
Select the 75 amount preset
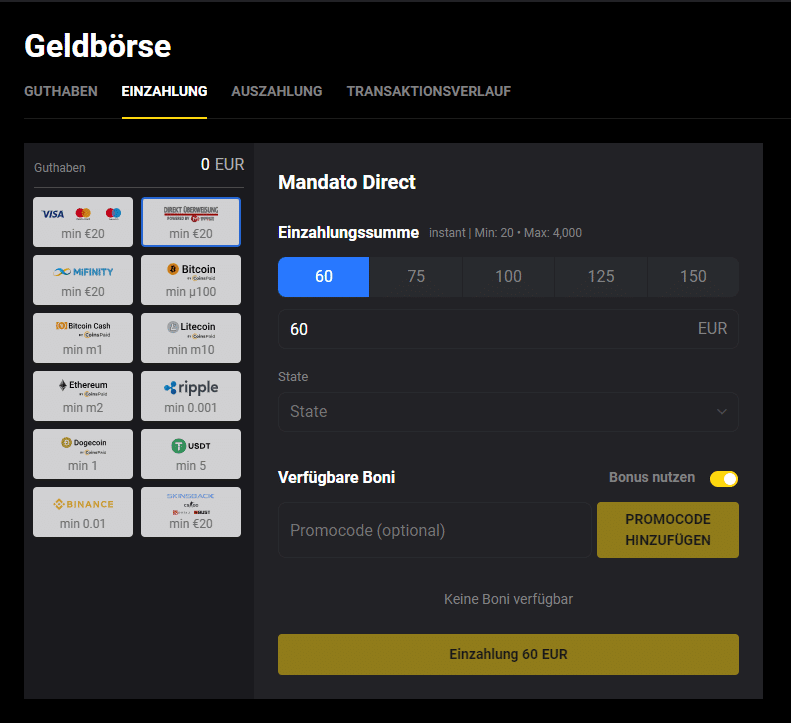(x=416, y=276)
